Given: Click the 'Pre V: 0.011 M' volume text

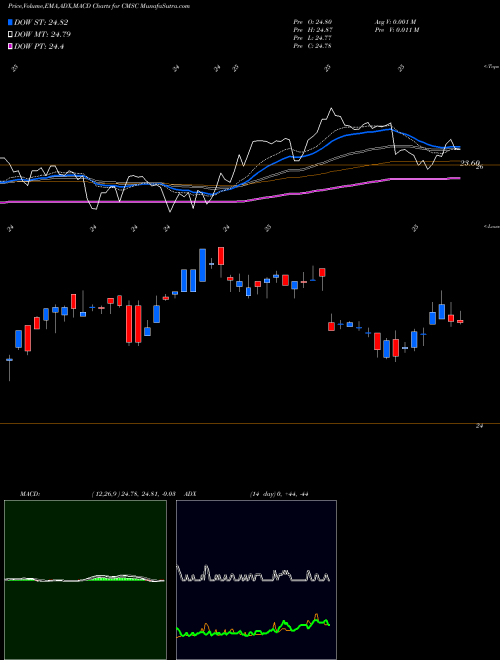Looking at the screenshot, I should 397,30.
